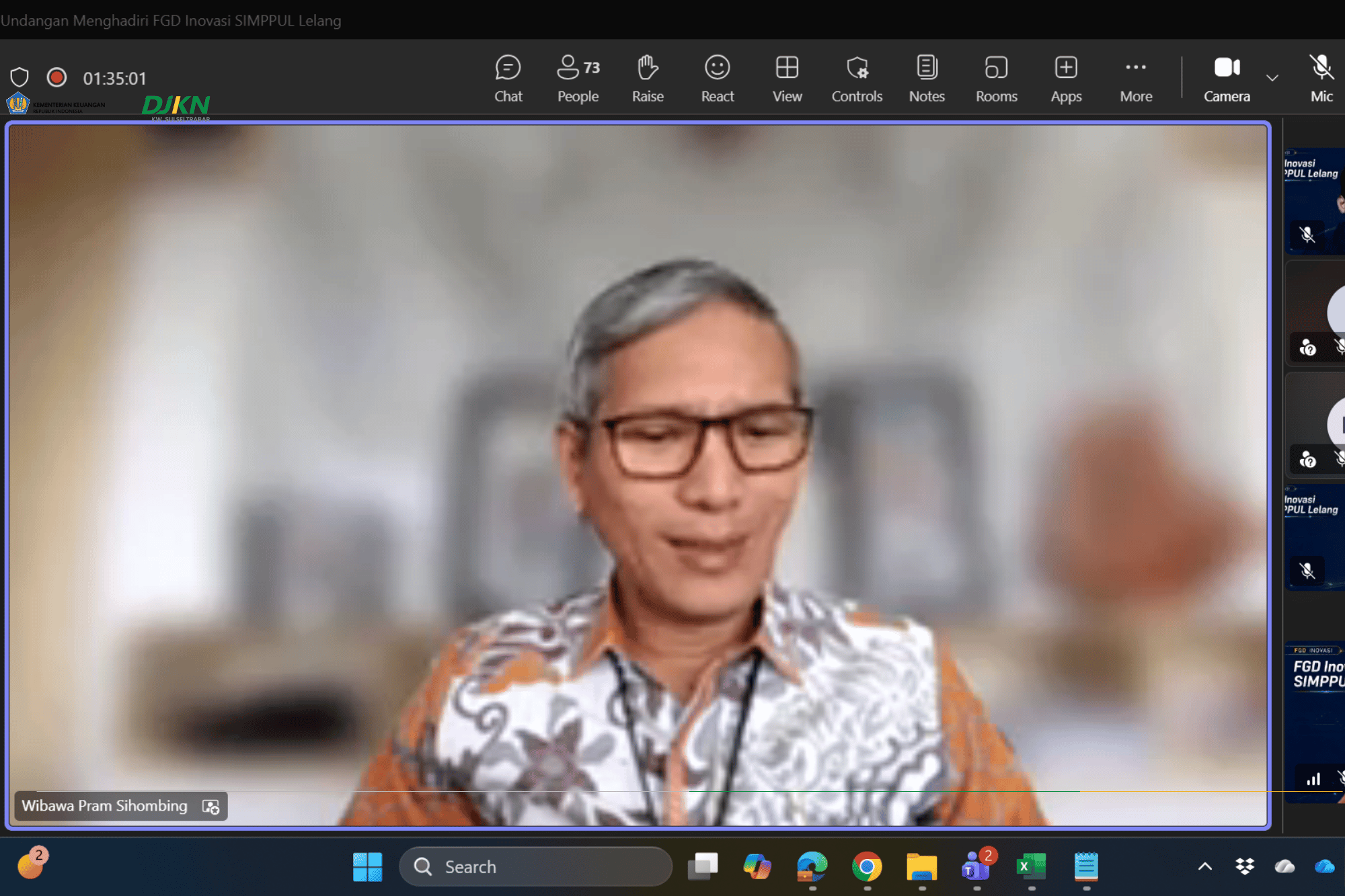Add Apps to the meeting
This screenshot has height=896, width=1345.
(1066, 79)
